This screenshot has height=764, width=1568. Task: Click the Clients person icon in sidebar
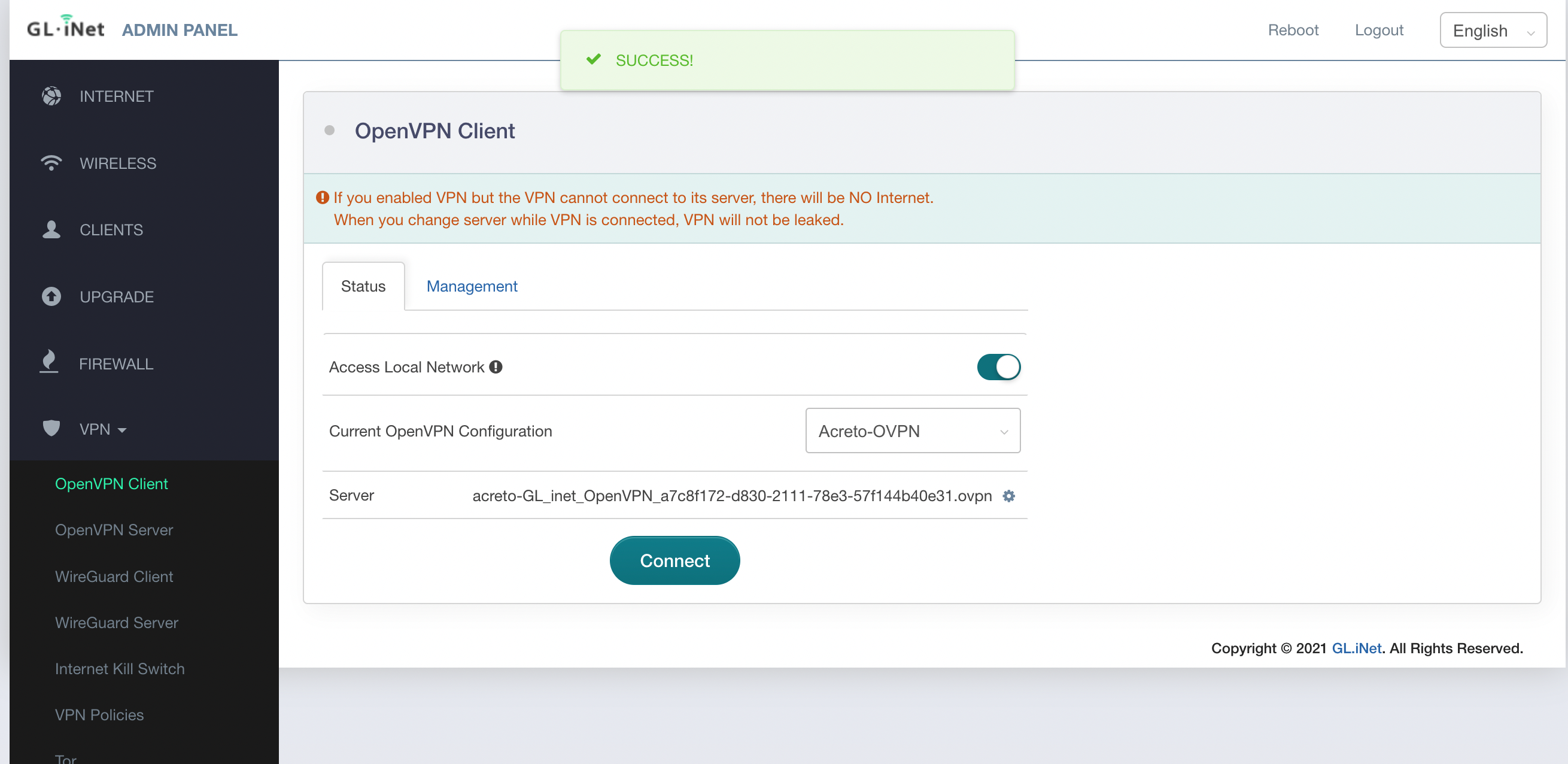tap(51, 229)
